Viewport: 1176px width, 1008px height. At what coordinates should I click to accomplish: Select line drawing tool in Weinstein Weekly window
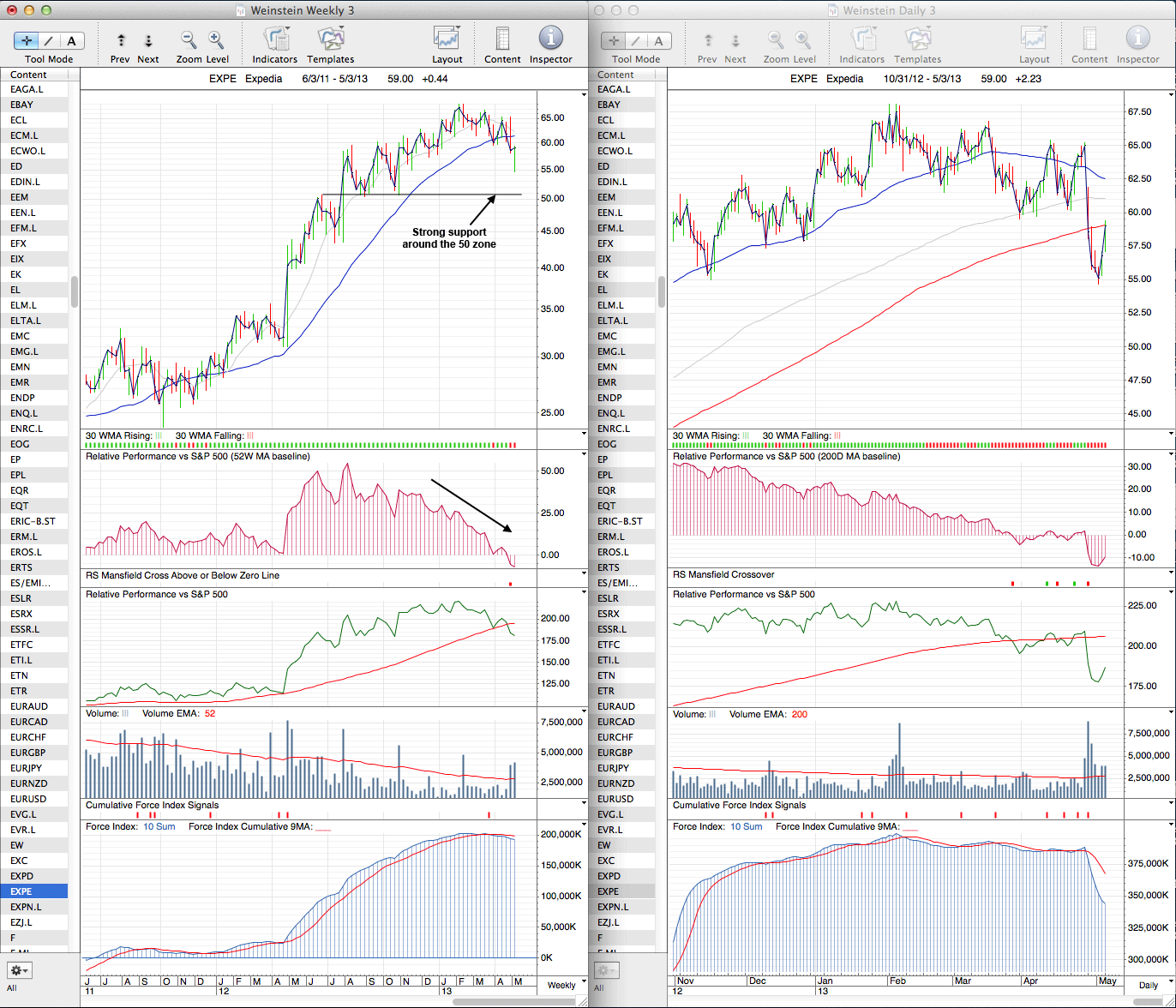[49, 40]
